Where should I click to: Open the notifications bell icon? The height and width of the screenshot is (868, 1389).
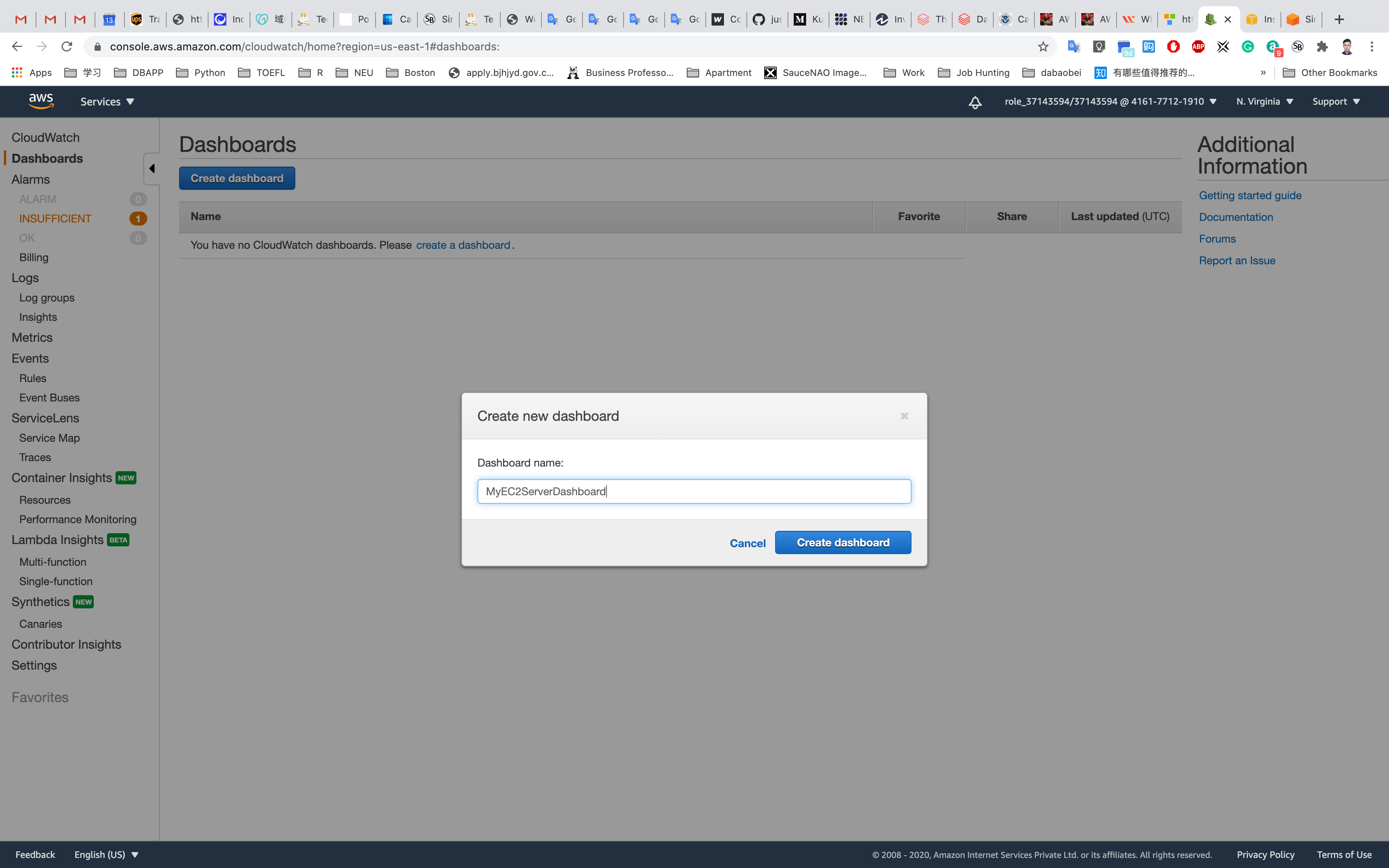point(975,102)
